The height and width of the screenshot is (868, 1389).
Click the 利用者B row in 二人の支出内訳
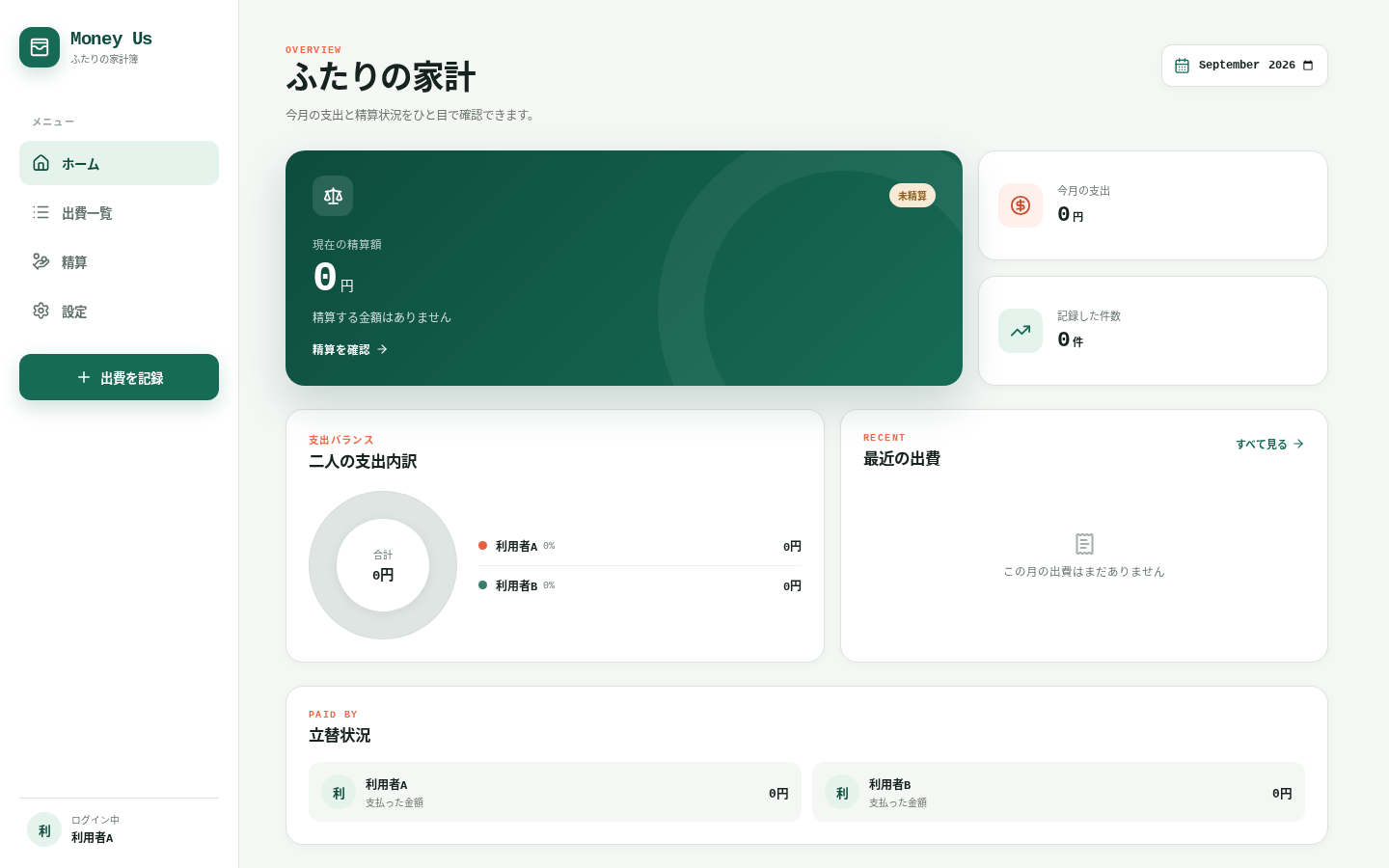pos(640,585)
